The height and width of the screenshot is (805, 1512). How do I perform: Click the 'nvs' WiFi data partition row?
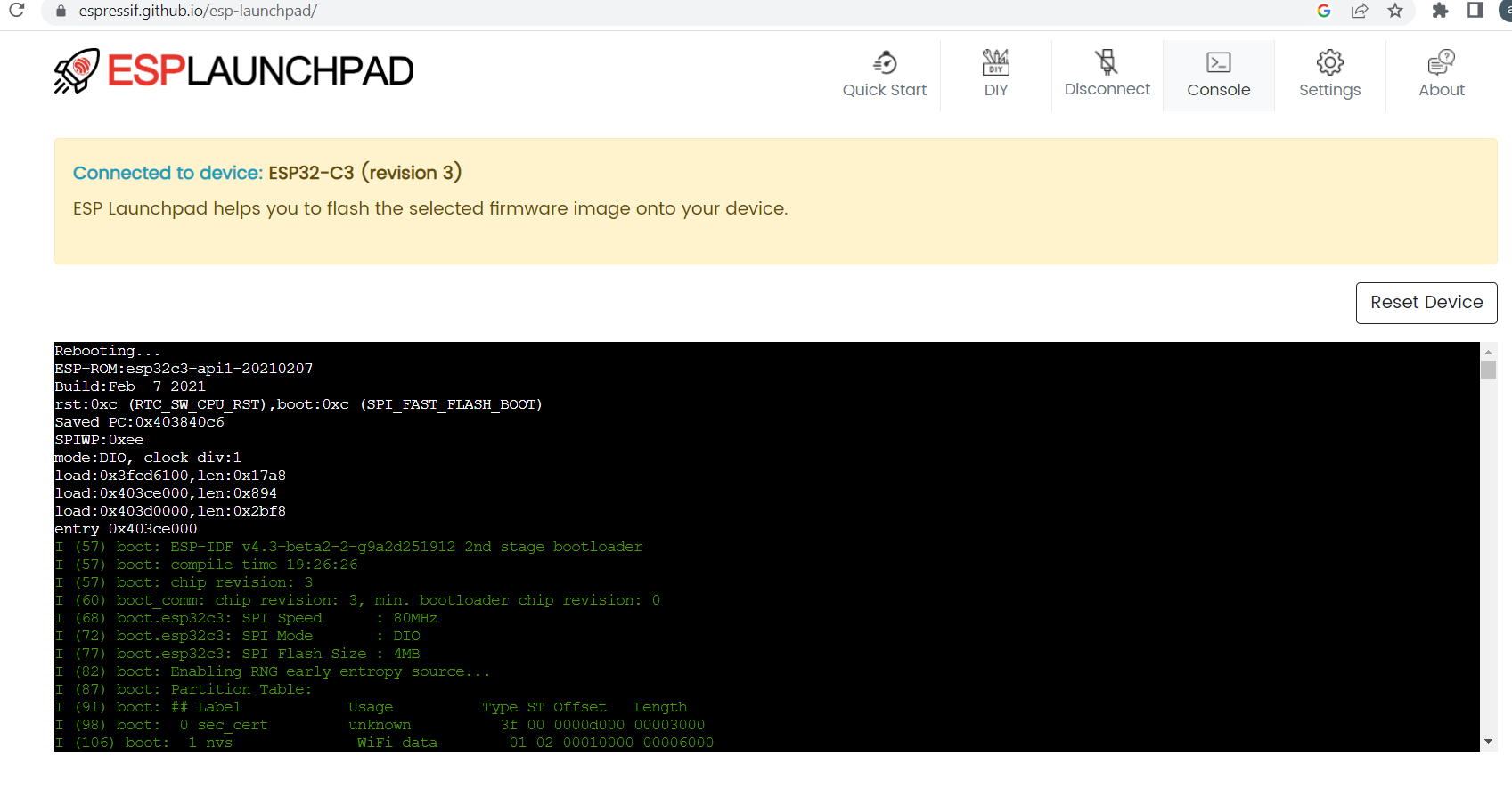coord(384,743)
